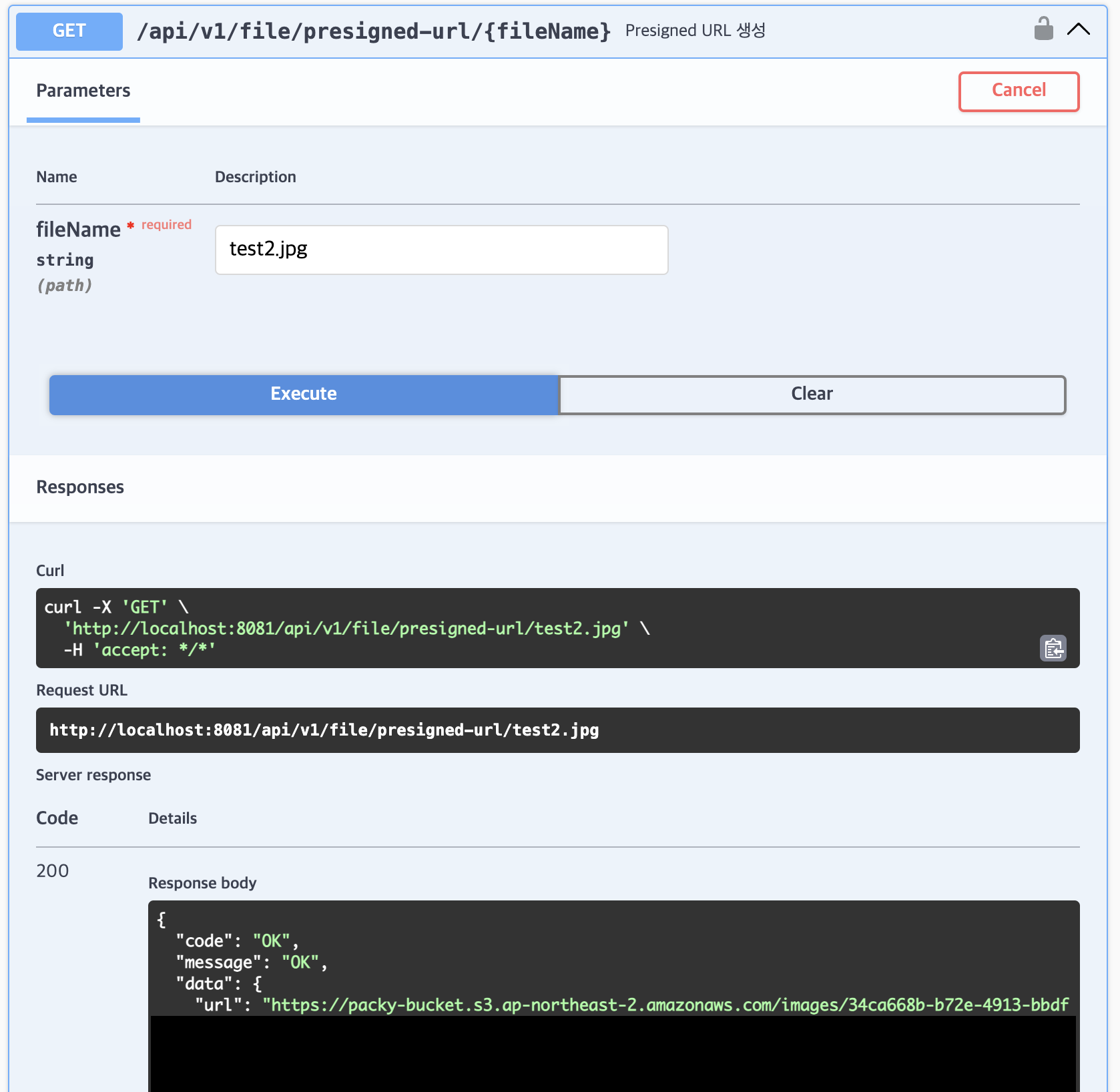Click Execute to send the request
The image size is (1120, 1092).
pos(304,394)
